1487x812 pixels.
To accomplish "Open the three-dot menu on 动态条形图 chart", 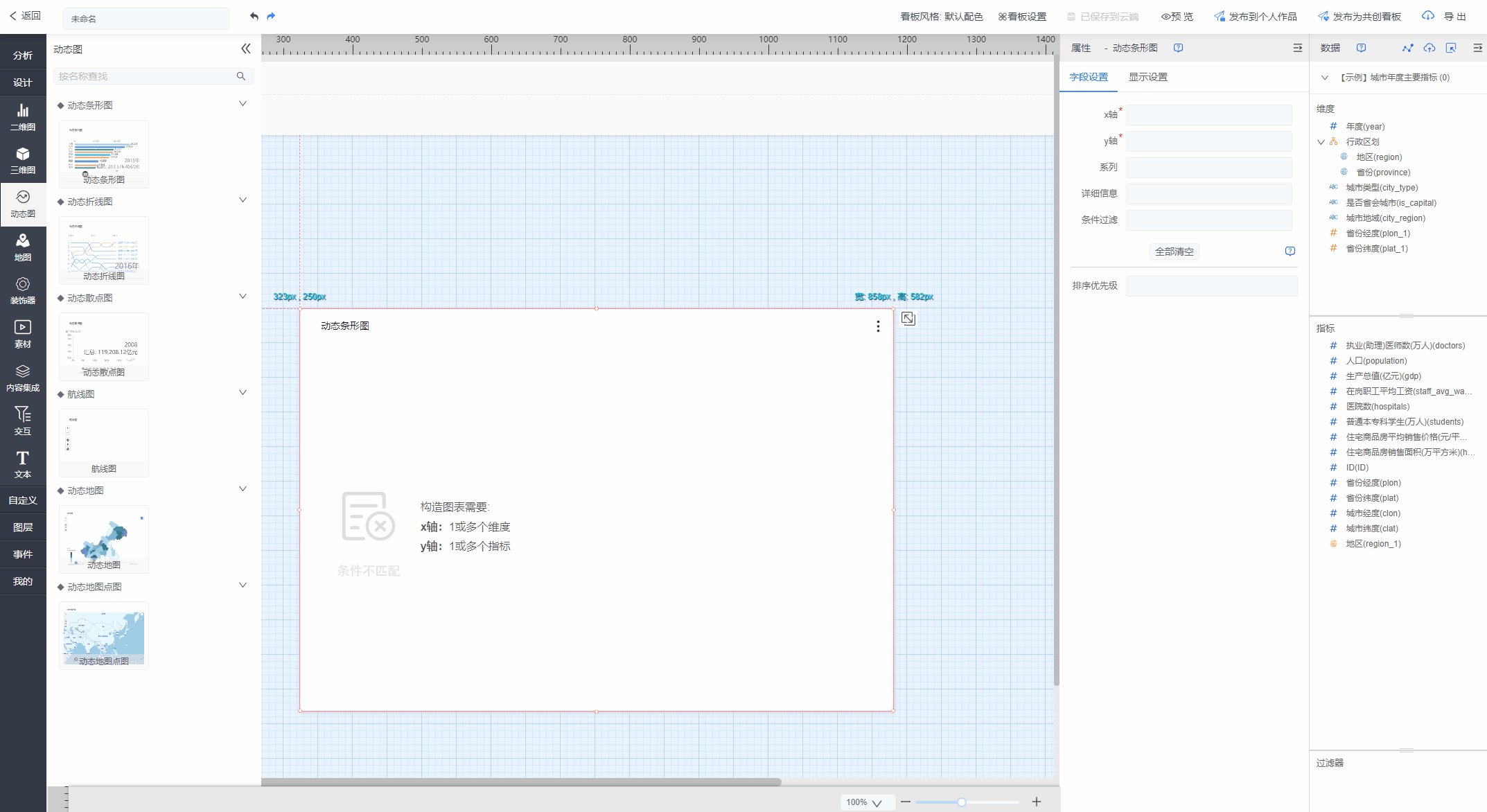I will [x=878, y=326].
